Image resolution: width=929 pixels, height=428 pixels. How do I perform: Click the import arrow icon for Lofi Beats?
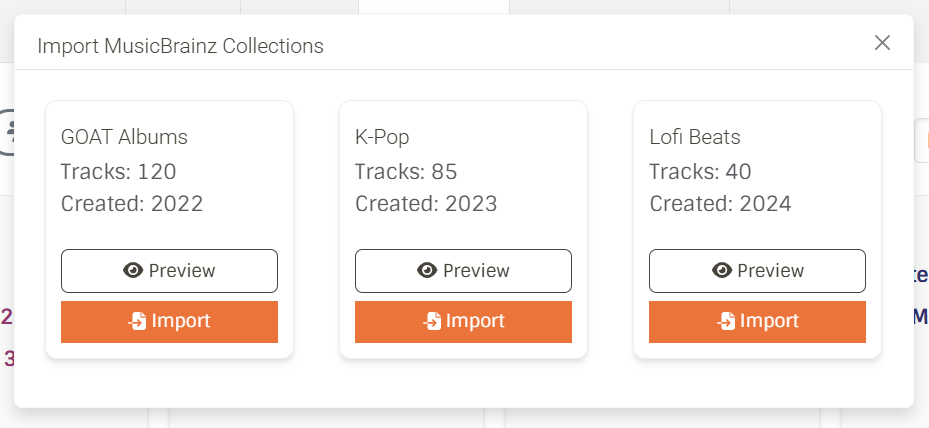(x=725, y=321)
